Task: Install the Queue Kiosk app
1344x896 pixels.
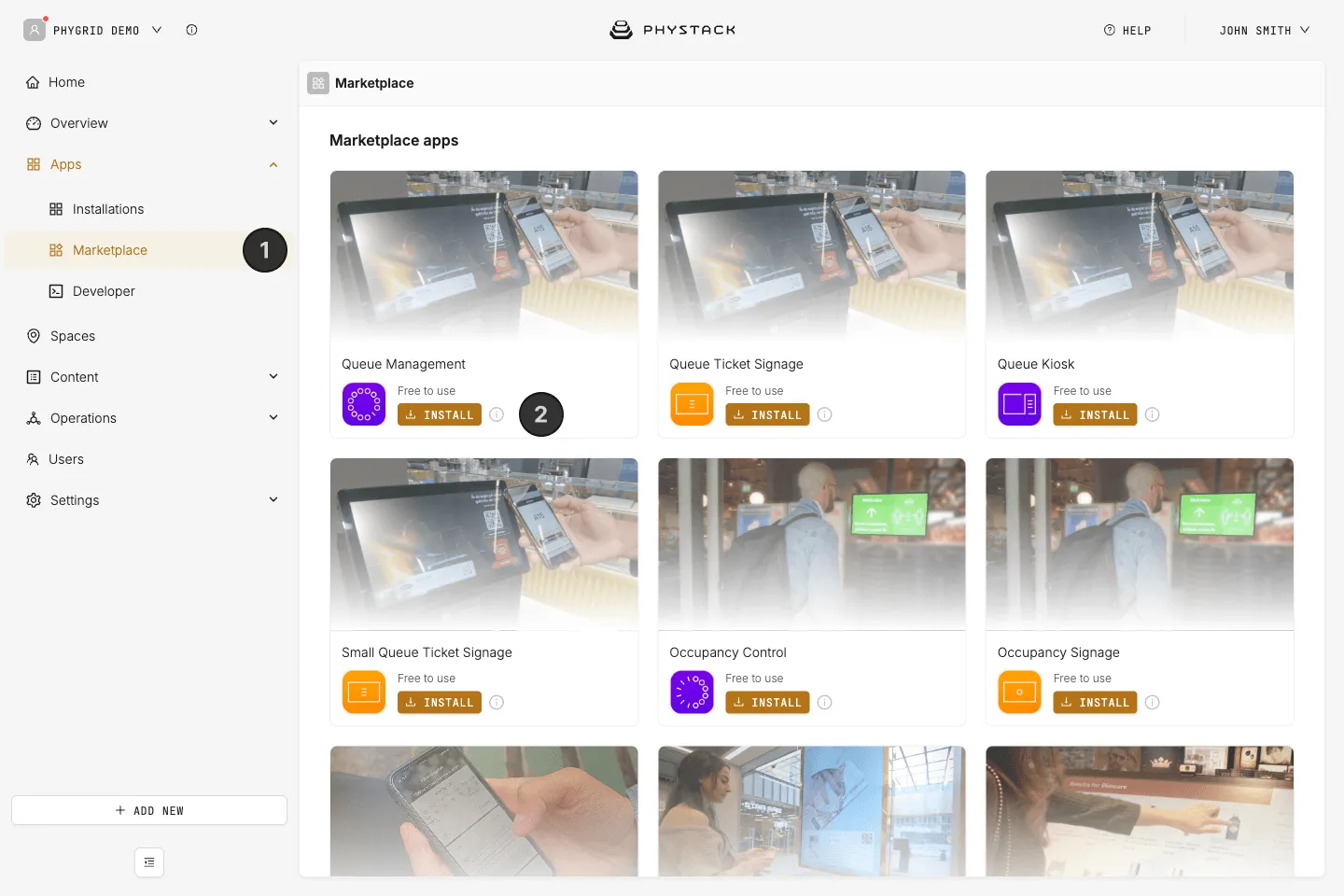Action: 1095,414
